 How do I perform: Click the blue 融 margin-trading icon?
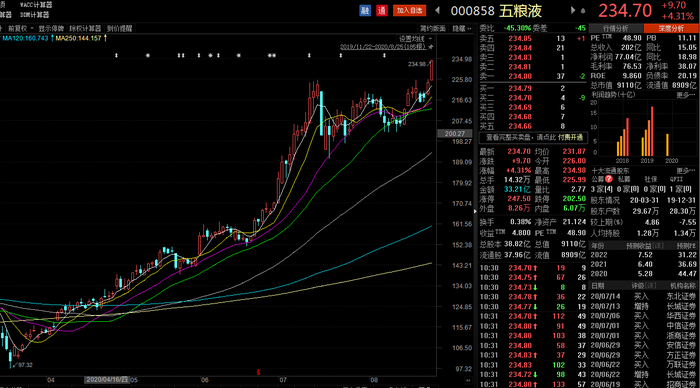[365, 10]
